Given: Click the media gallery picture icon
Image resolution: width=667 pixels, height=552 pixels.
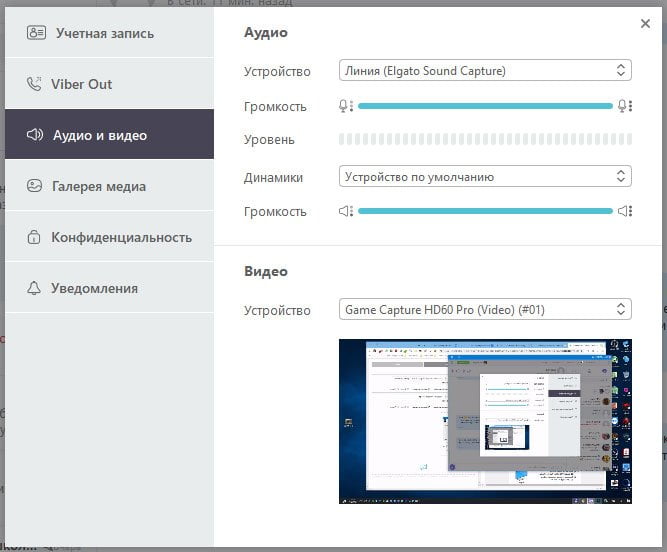Looking at the screenshot, I should [34, 186].
